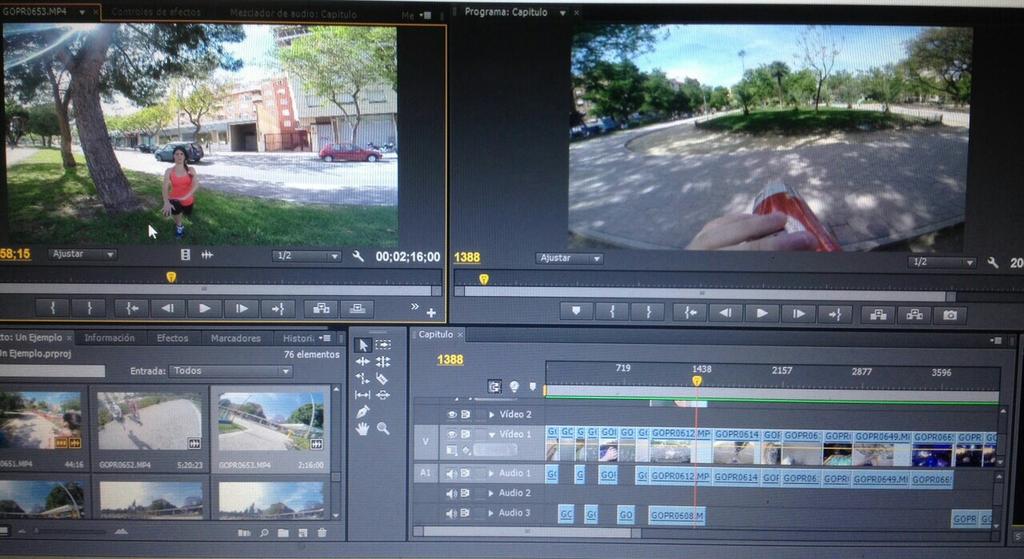
Task: Select the Zoom magnifier tool
Action: (x=383, y=428)
